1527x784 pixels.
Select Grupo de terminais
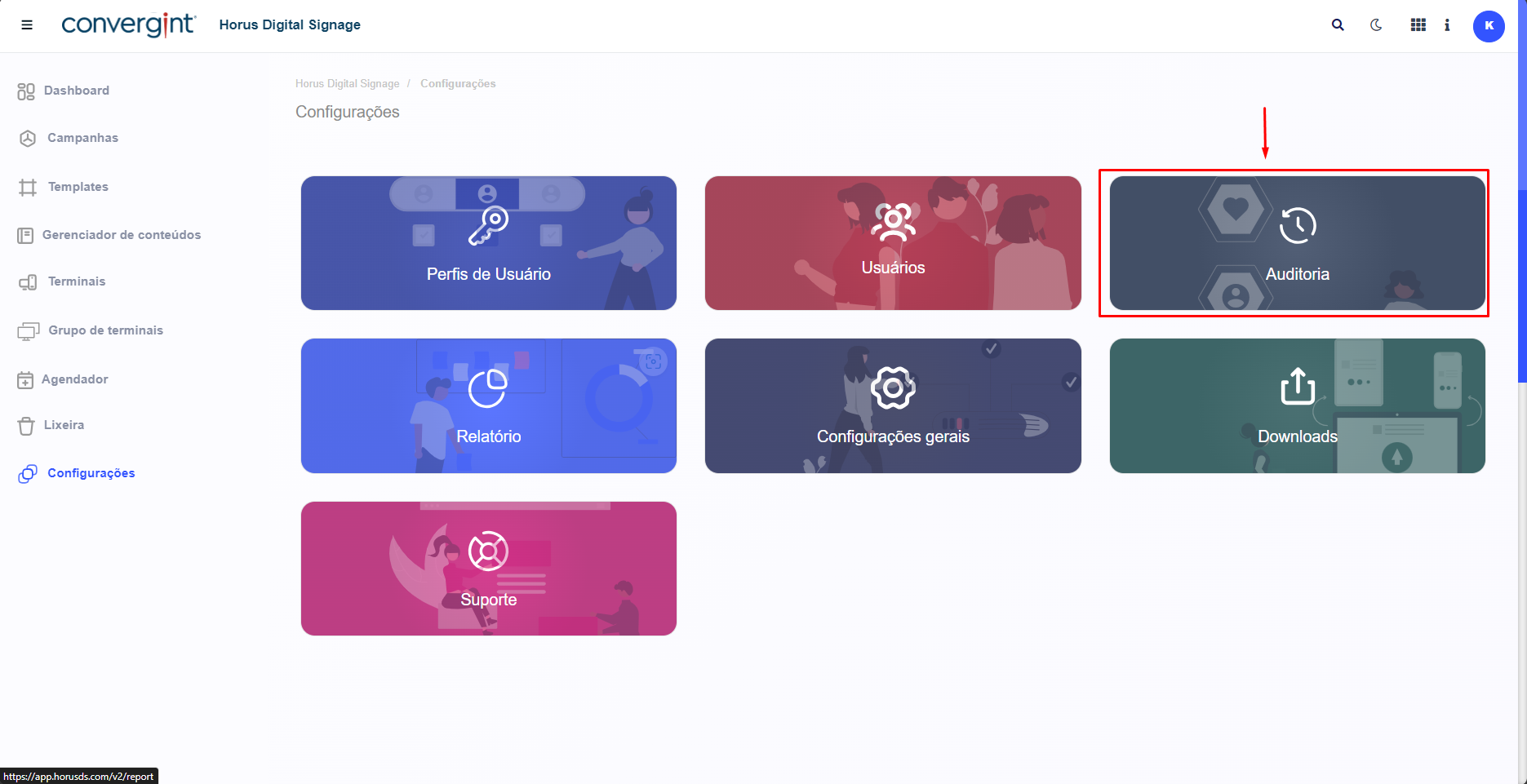pyautogui.click(x=105, y=330)
